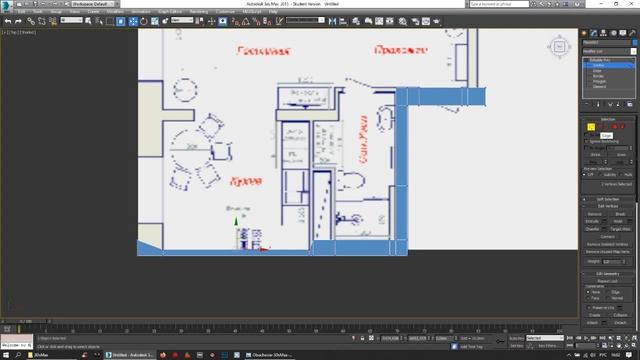The height and width of the screenshot is (360, 640).
Task: Open the Tools menu
Action: [x=38, y=12]
